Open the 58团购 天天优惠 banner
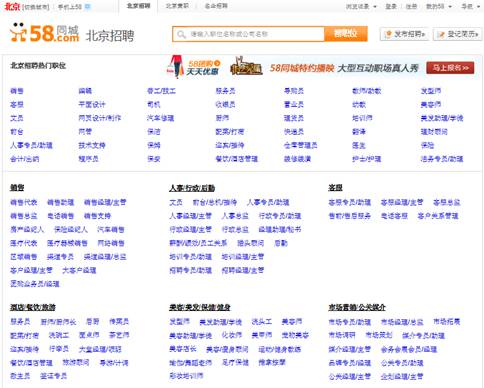Image resolution: width=484 pixels, height=388 pixels. (x=193, y=67)
